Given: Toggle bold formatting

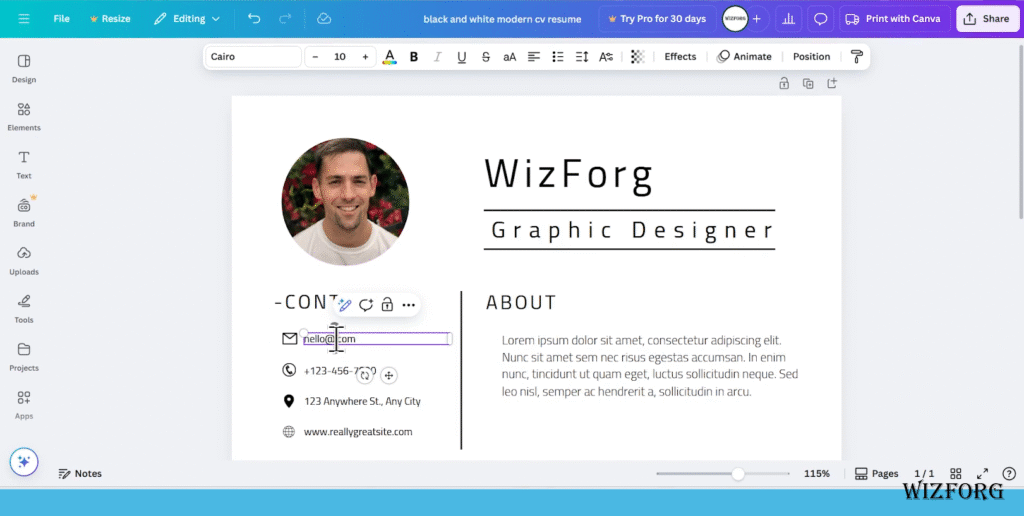Looking at the screenshot, I should 413,57.
